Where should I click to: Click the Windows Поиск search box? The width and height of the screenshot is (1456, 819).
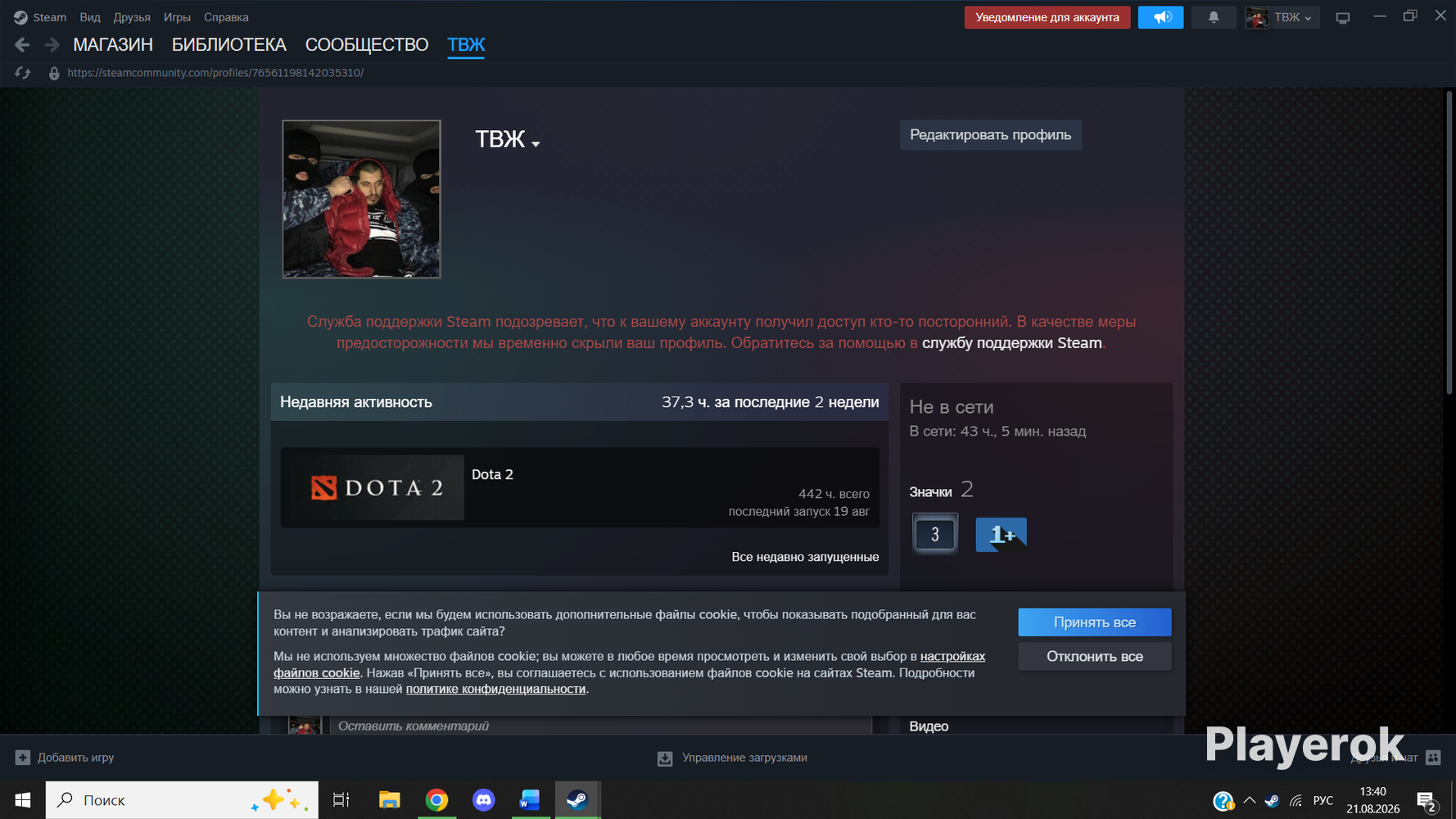(182, 800)
